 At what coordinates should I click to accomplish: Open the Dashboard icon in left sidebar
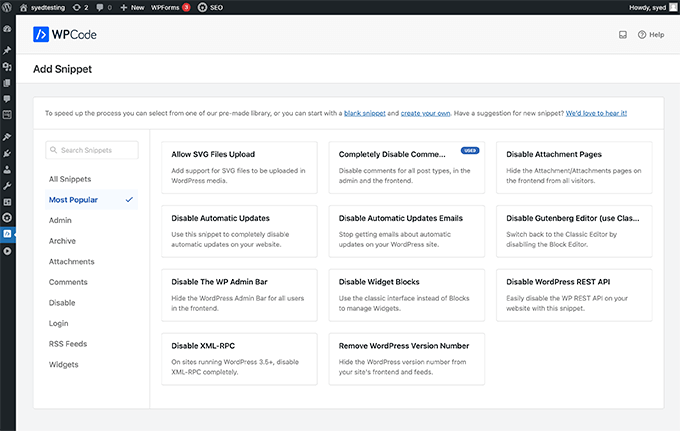(7, 29)
